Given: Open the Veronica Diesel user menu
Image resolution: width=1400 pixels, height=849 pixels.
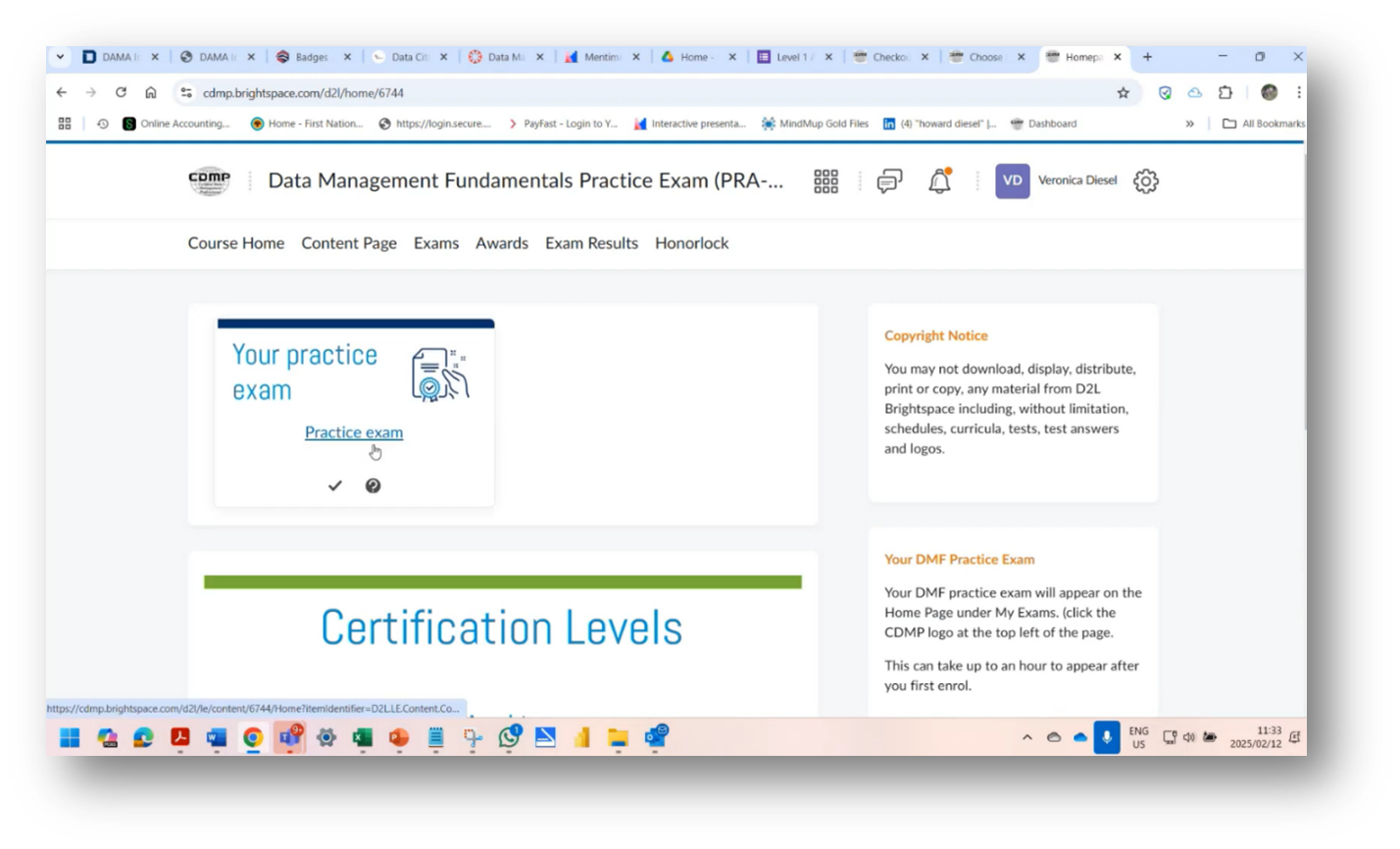Looking at the screenshot, I should coord(1057,180).
